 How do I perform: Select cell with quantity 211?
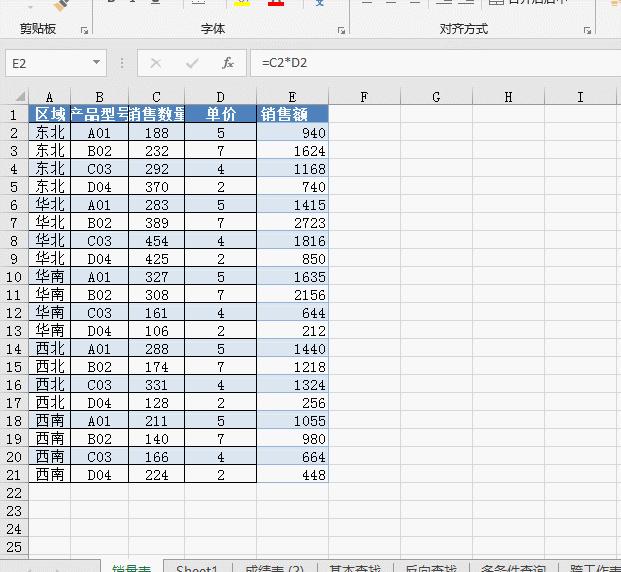click(x=156, y=421)
